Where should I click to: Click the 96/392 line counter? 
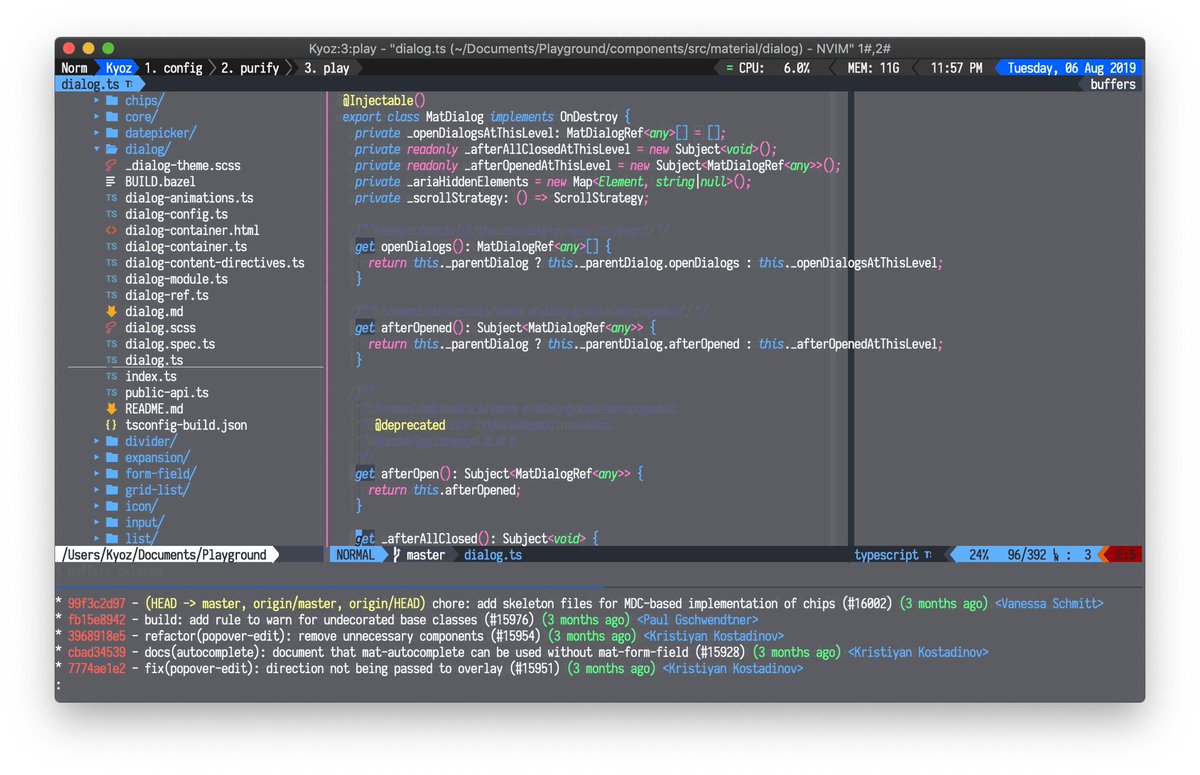coord(1026,555)
